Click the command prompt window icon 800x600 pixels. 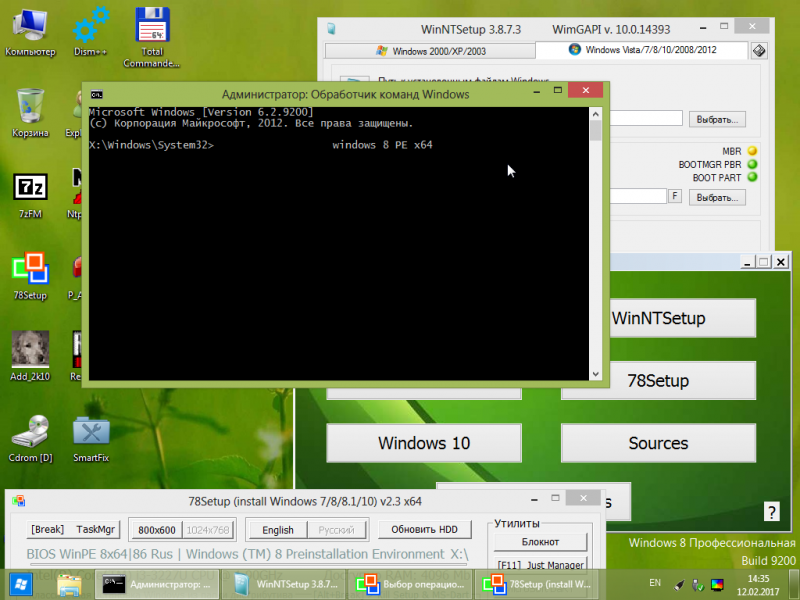click(x=96, y=94)
